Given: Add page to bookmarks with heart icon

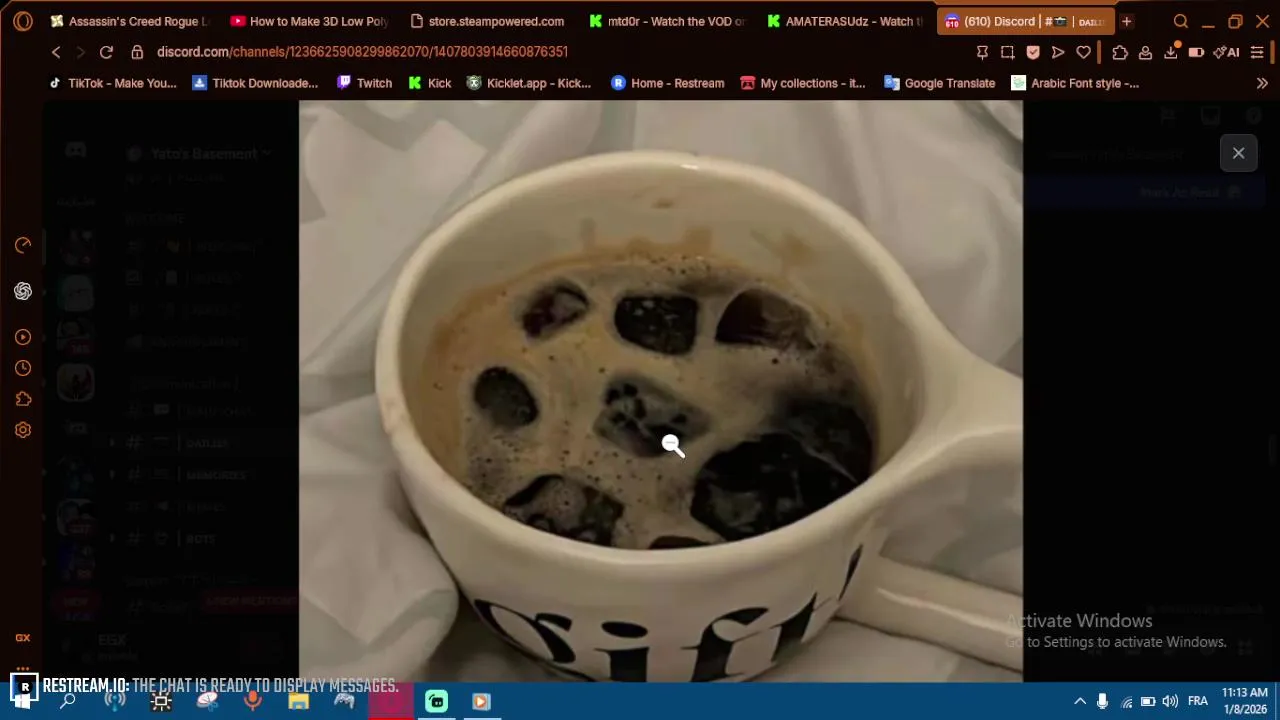Looking at the screenshot, I should click(1083, 52).
